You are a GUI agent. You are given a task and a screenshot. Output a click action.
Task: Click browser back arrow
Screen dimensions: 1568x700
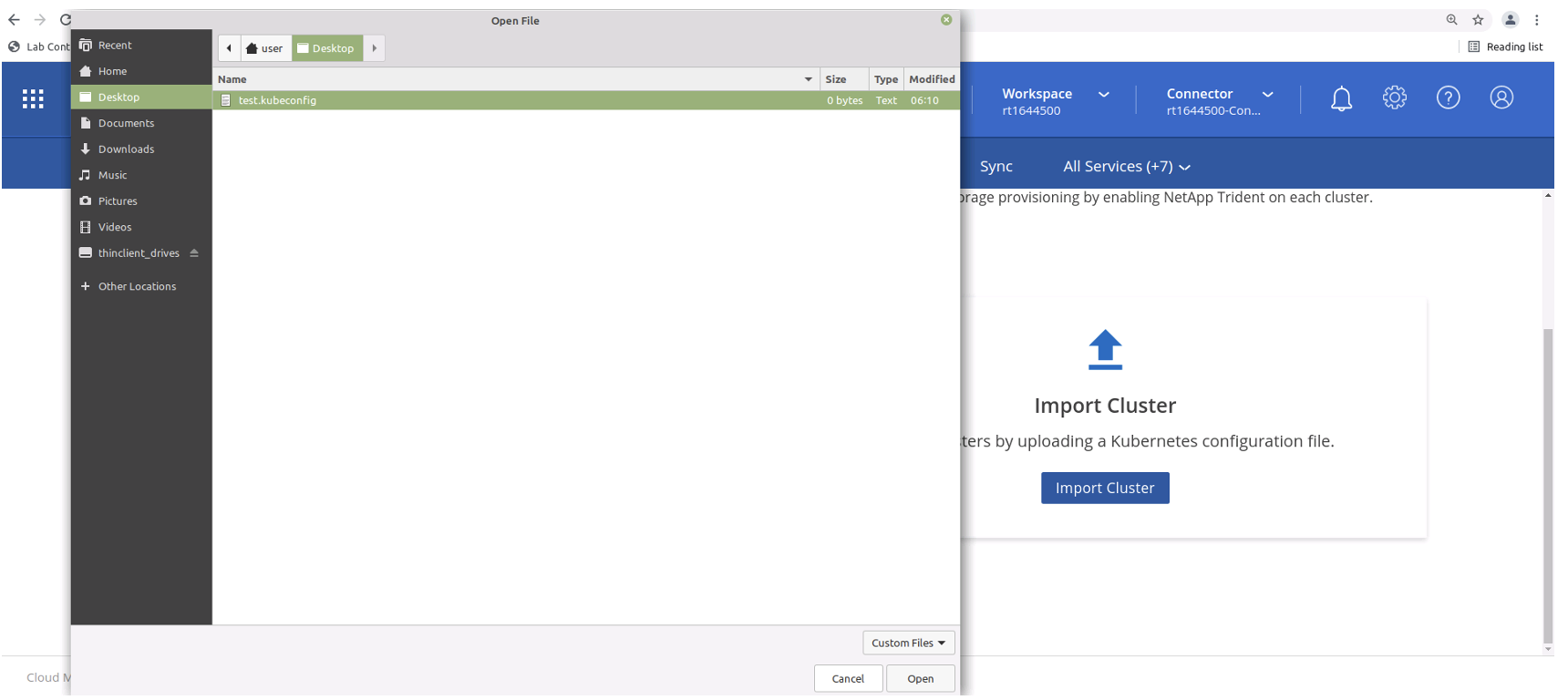[x=14, y=19]
